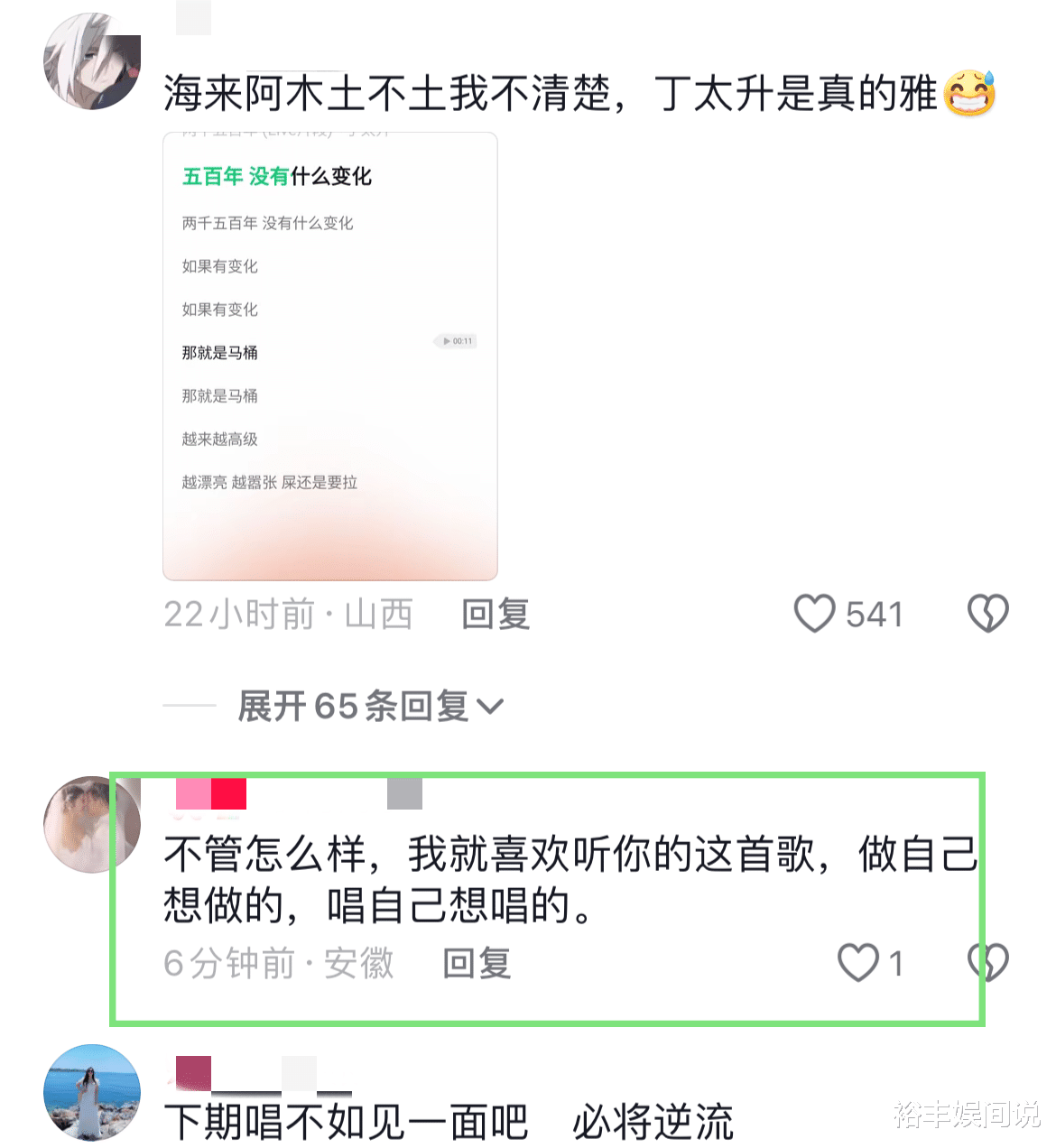Click the 22小时前·山西 timestamp label

click(x=288, y=615)
